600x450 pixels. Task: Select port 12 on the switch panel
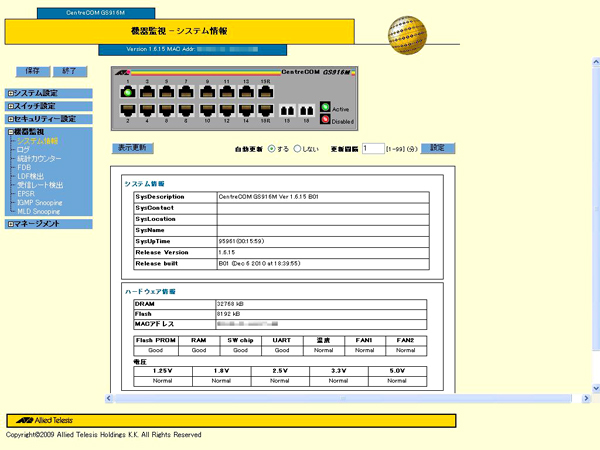227,110
